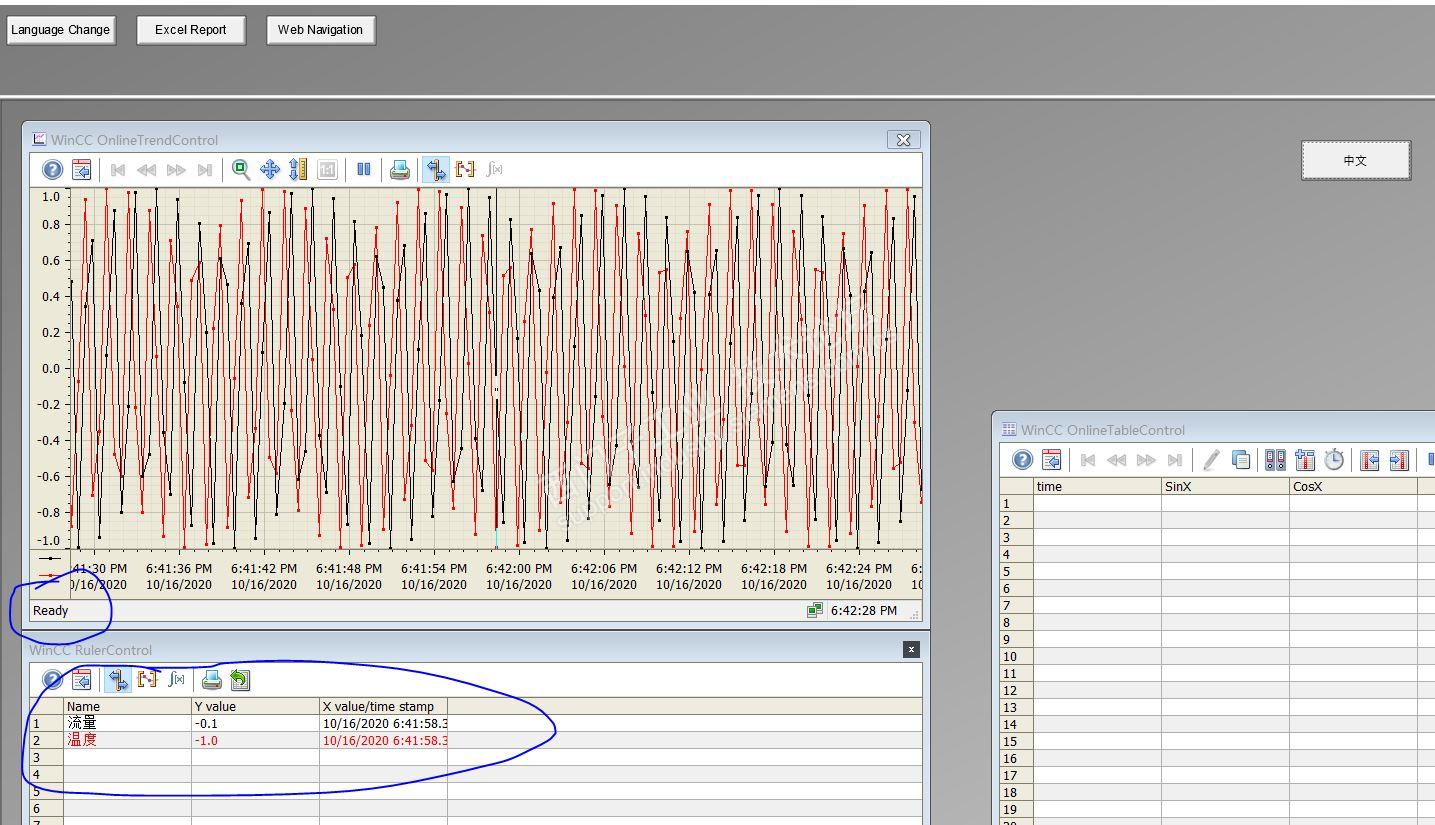Click the original view icon in trend toolbar
The image size is (1435, 825).
click(x=327, y=169)
